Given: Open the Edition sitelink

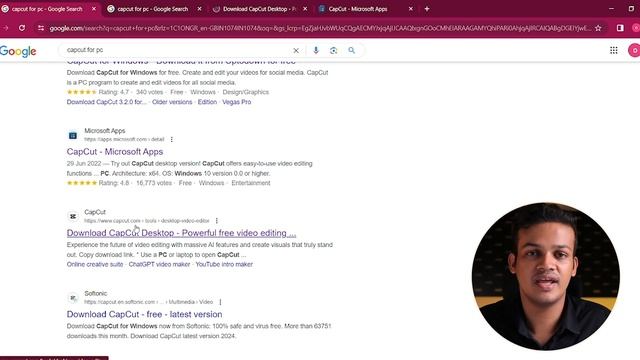Looking at the screenshot, I should tap(207, 102).
